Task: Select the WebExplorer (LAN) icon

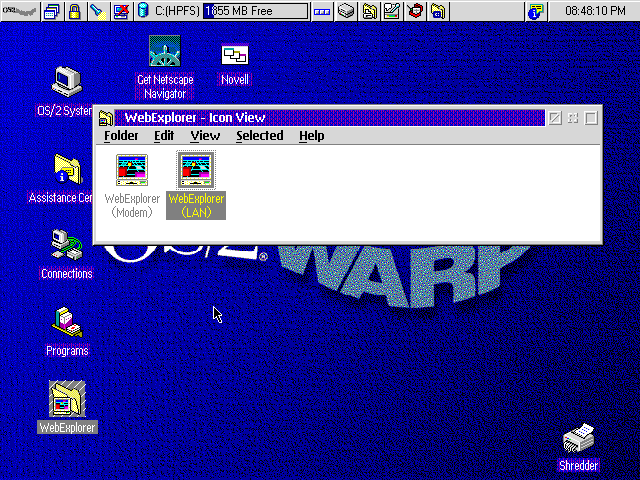Action: (x=195, y=170)
